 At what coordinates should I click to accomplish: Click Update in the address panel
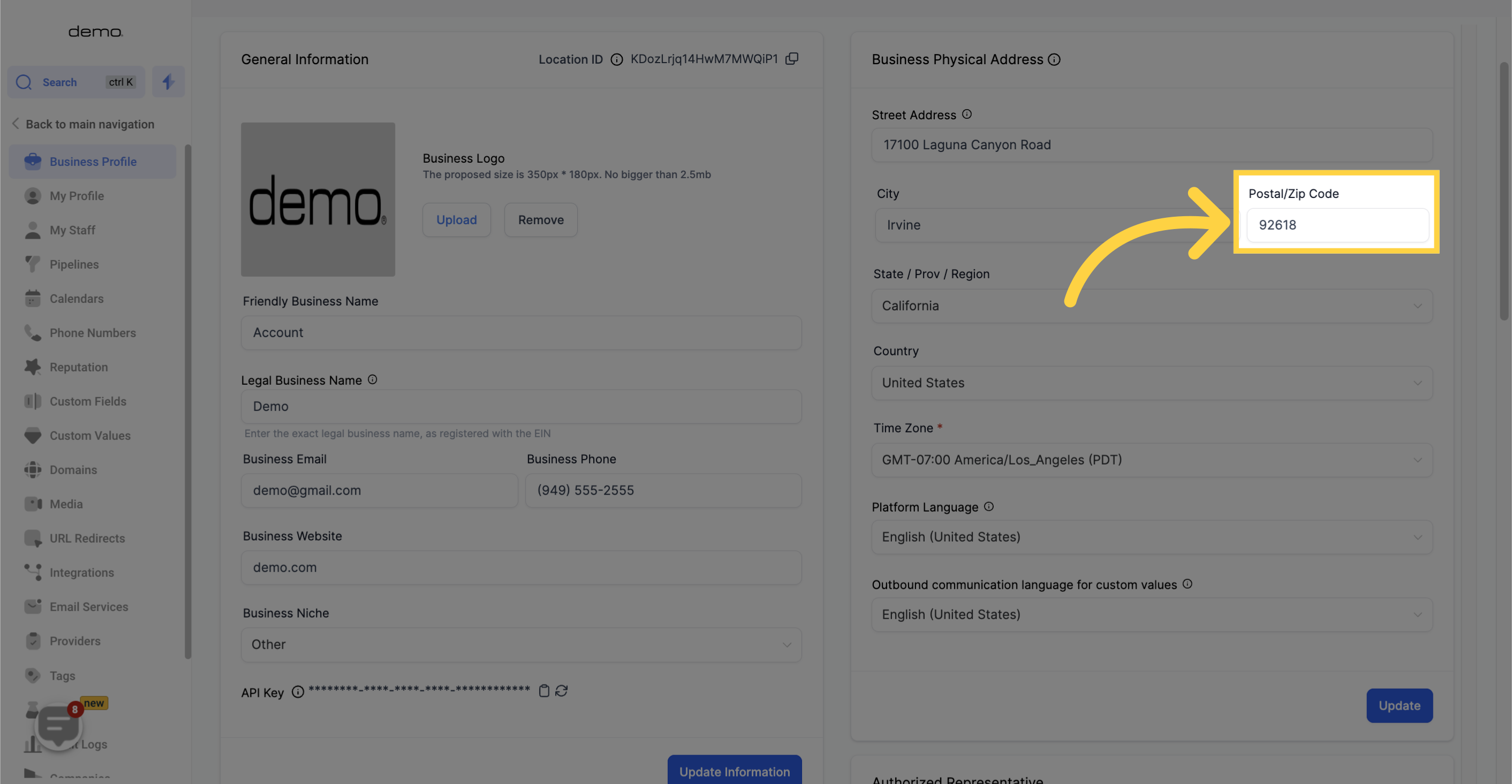click(1400, 705)
